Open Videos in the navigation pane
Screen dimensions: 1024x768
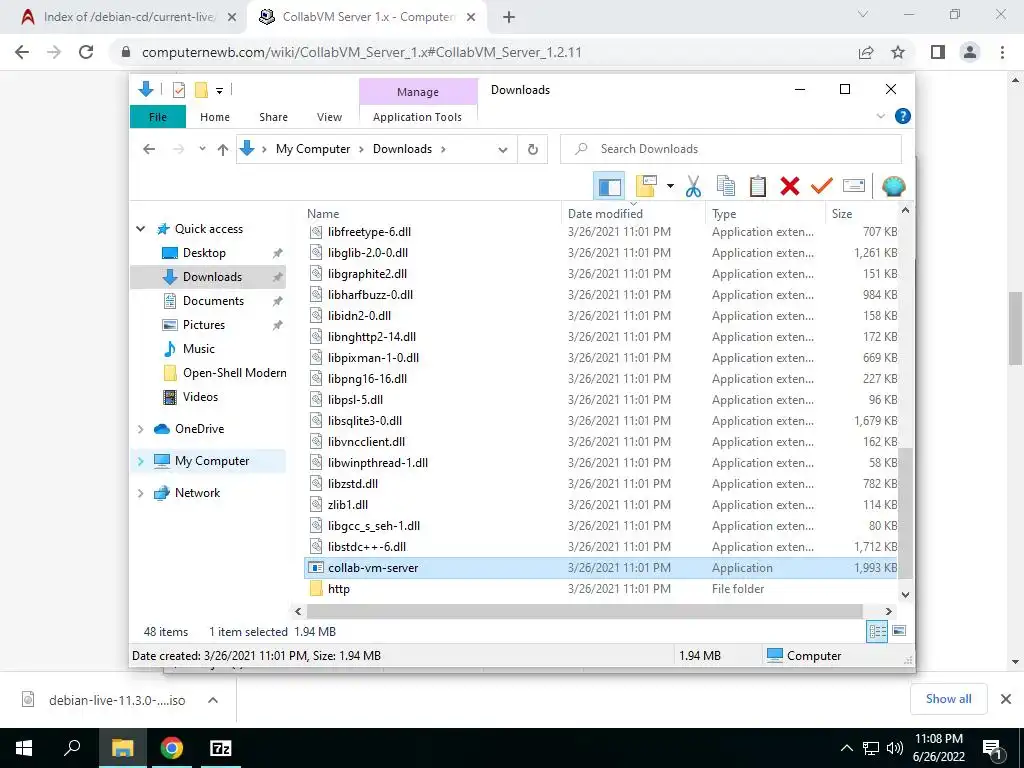200,397
